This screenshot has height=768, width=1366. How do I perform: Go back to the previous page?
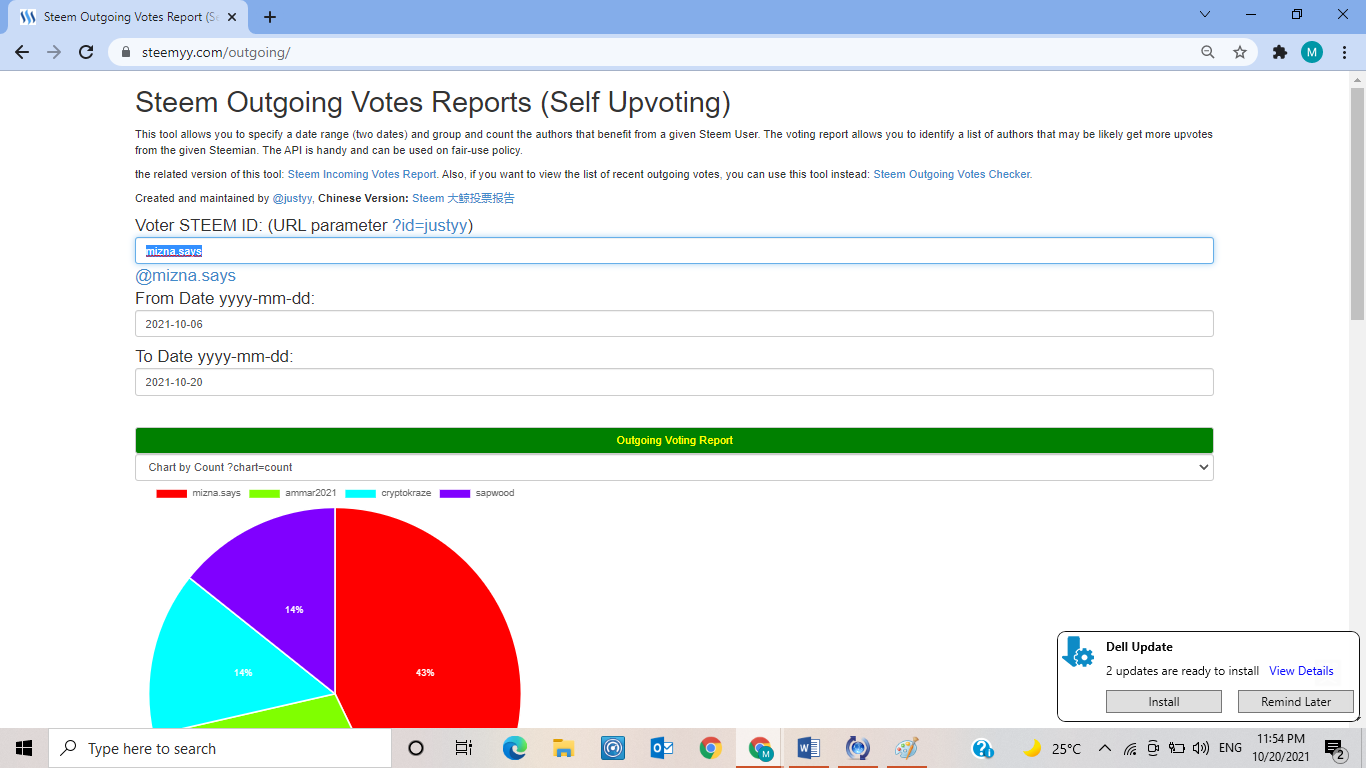point(22,52)
